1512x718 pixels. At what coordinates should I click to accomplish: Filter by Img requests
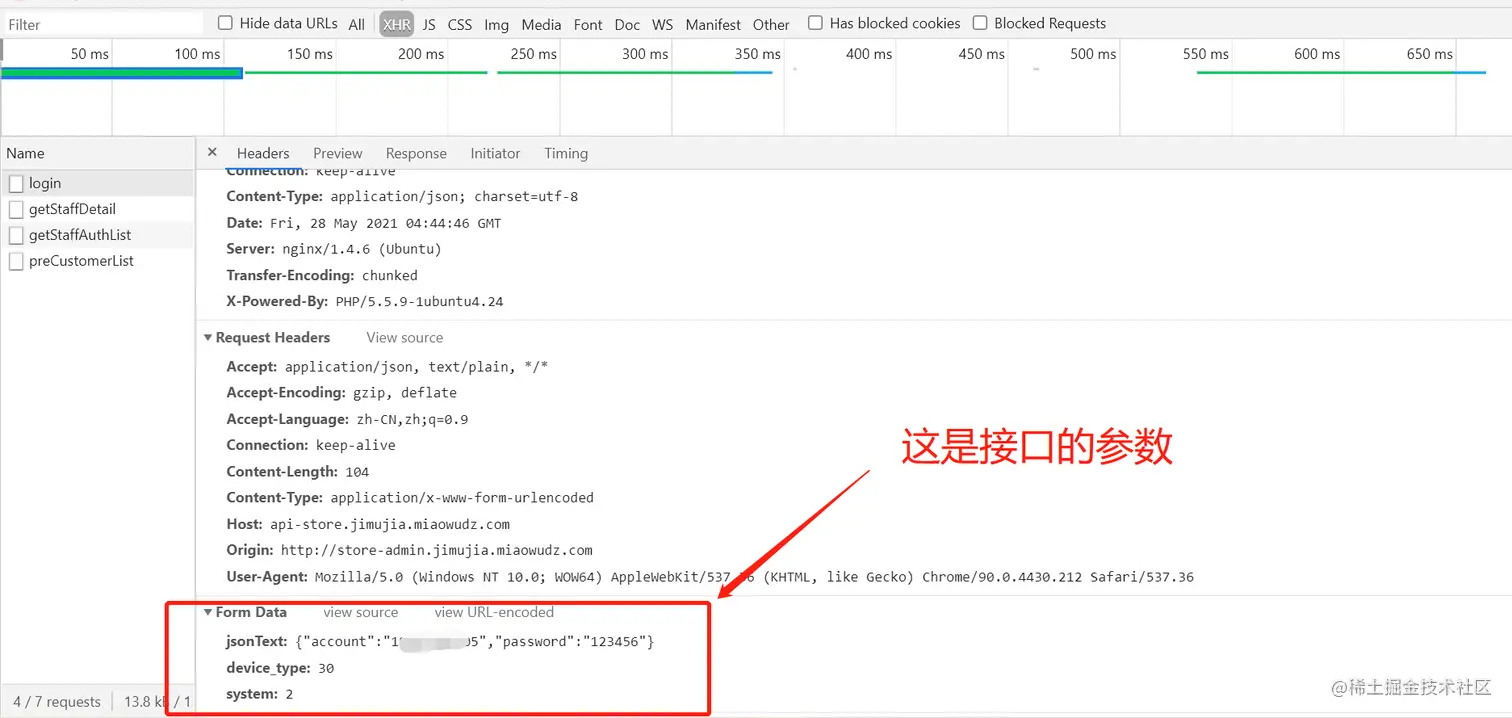pos(496,24)
